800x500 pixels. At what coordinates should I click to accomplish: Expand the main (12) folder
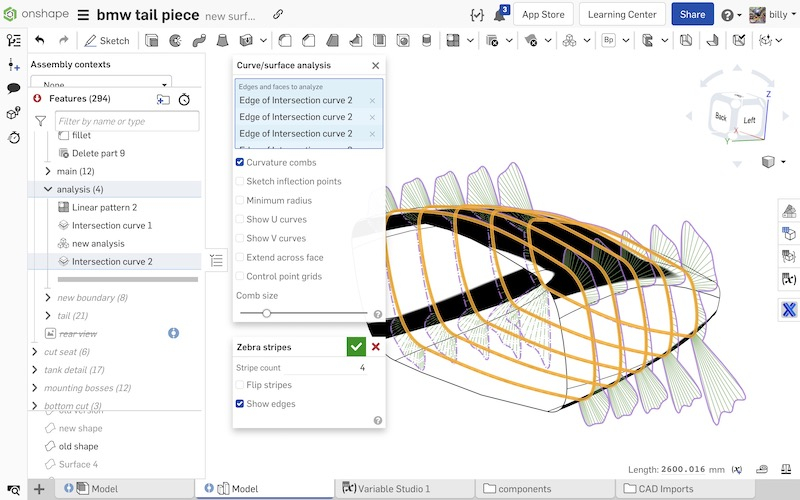coord(48,171)
